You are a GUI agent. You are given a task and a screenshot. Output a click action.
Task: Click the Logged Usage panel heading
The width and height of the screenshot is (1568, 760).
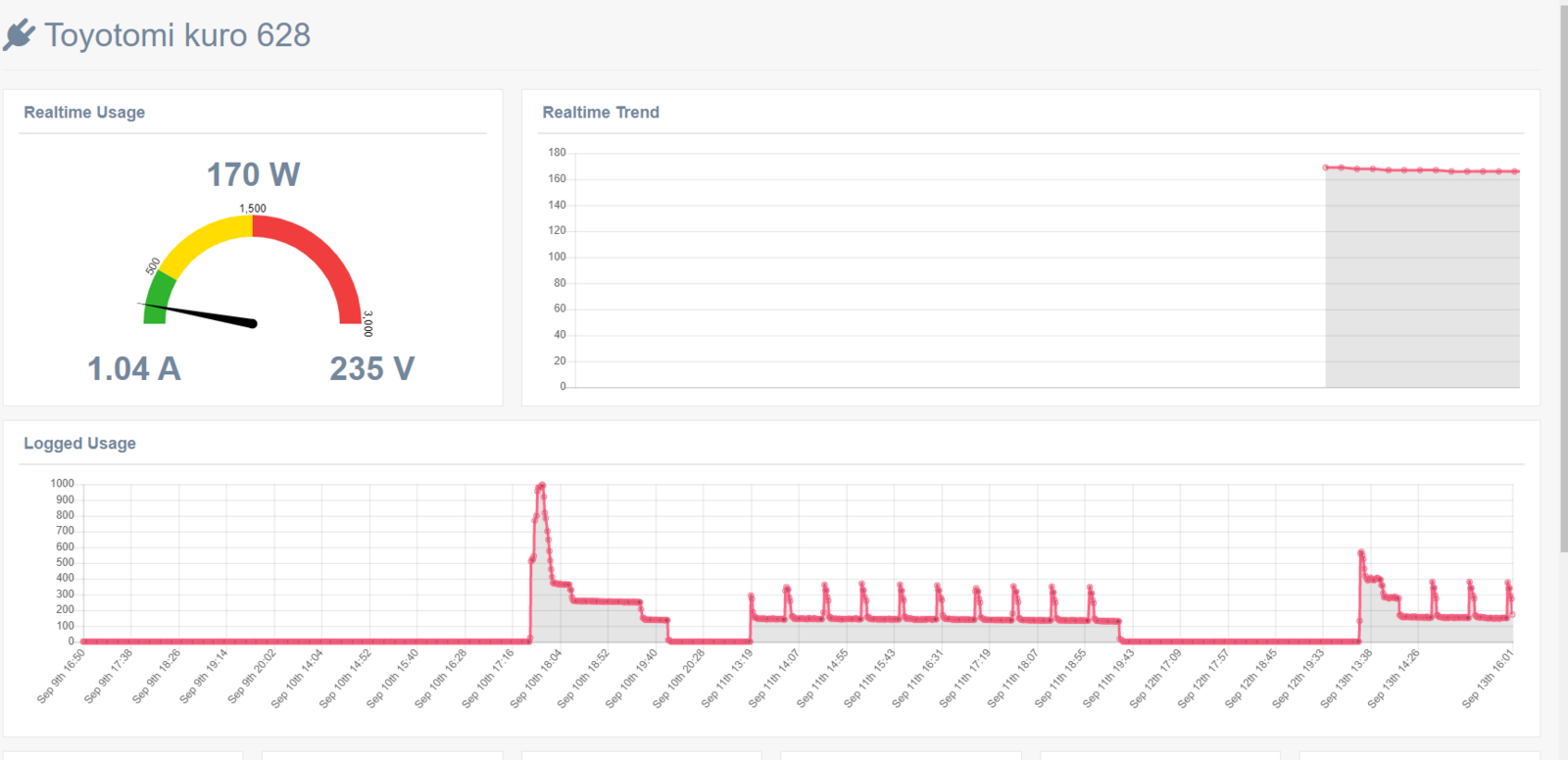pyautogui.click(x=79, y=444)
